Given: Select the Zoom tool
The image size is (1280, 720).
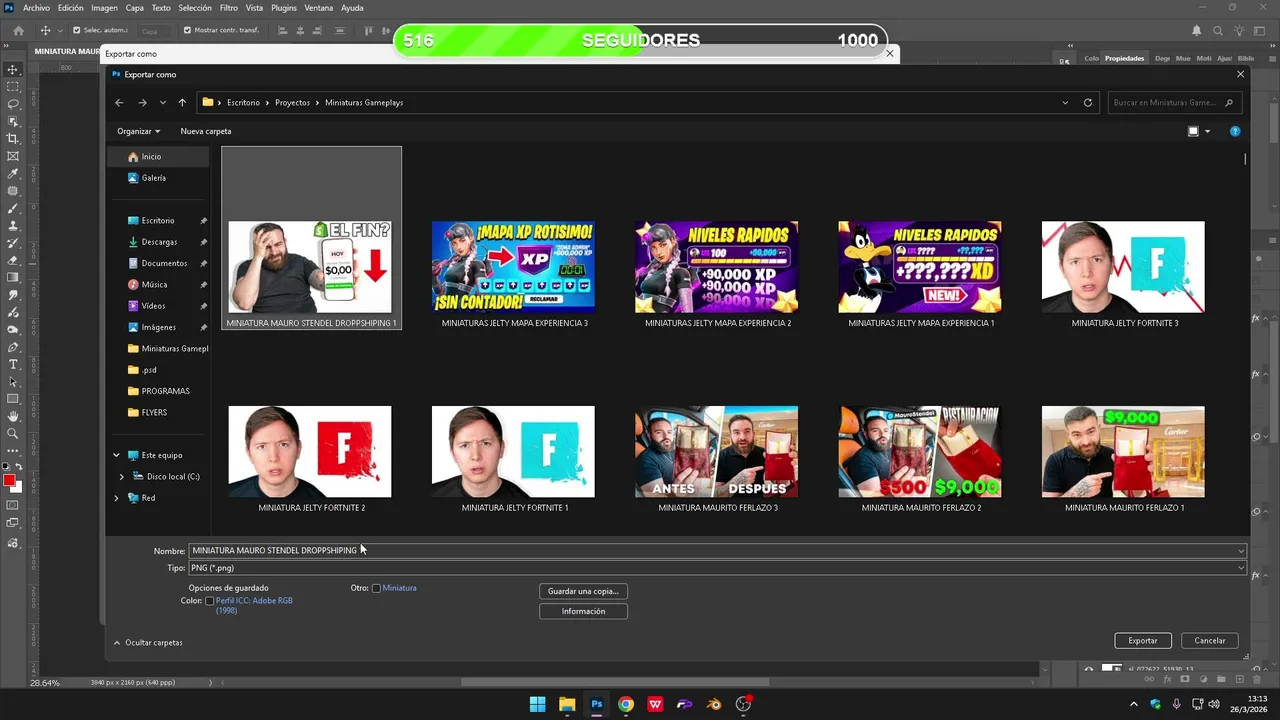Looking at the screenshot, I should (13, 433).
